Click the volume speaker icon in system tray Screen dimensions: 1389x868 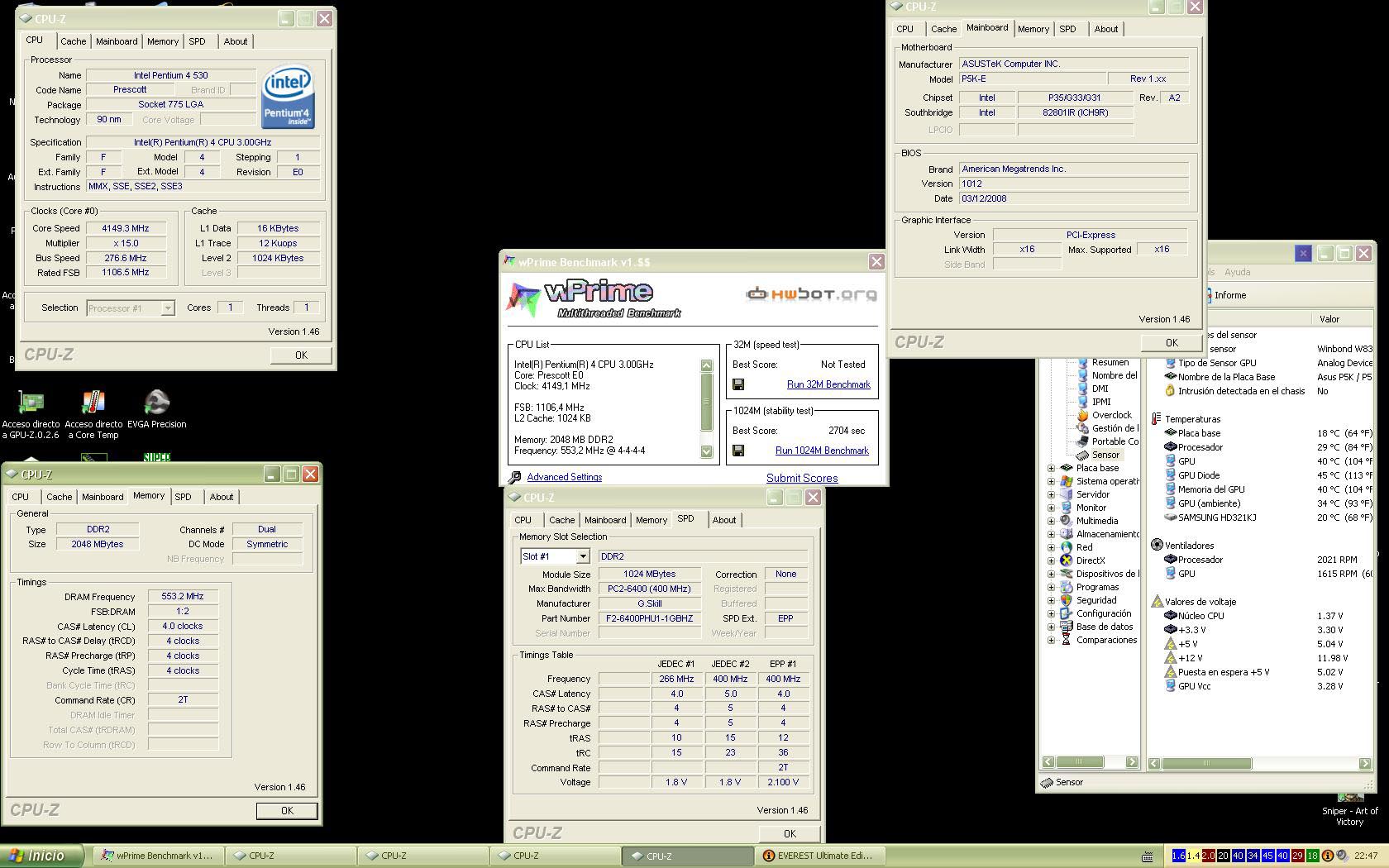pyautogui.click(x=1342, y=856)
